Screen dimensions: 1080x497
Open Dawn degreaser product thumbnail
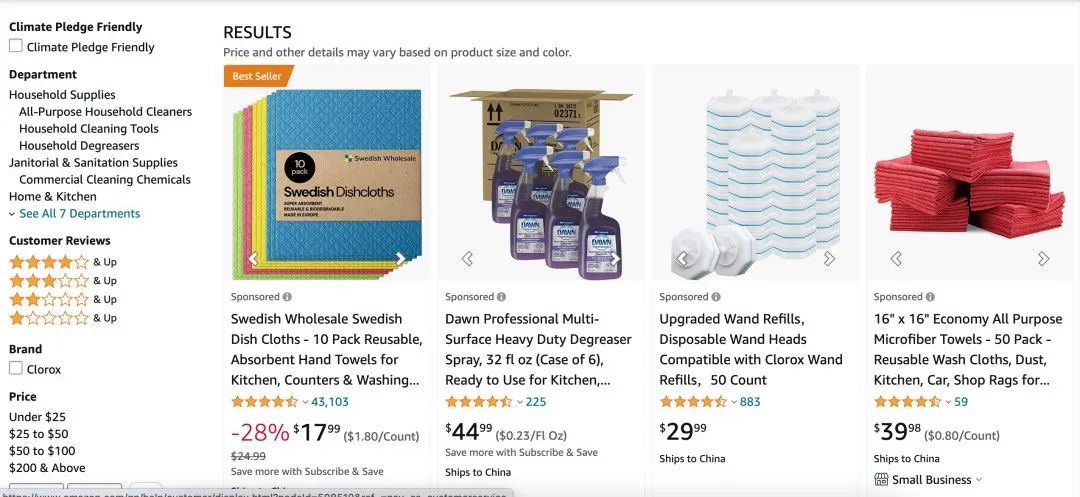click(x=541, y=184)
